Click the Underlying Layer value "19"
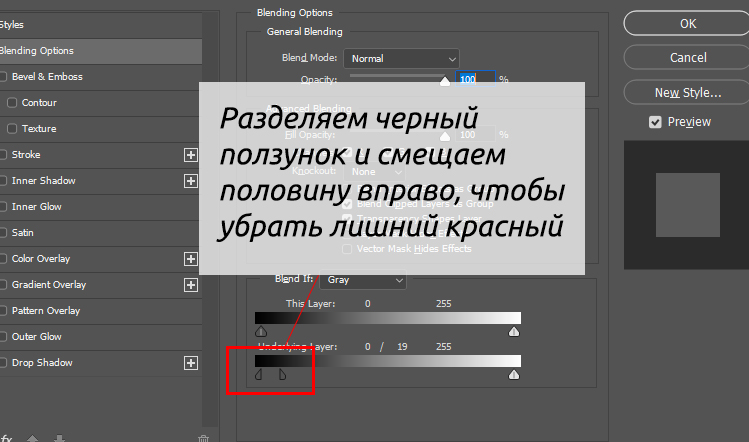This screenshot has width=749, height=442. pos(402,347)
